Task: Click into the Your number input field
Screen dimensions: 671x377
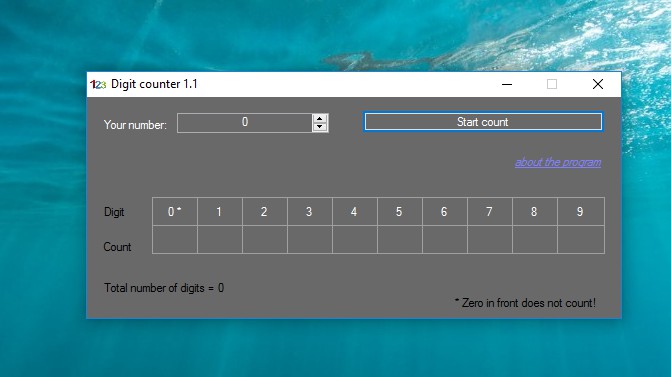Action: click(244, 123)
